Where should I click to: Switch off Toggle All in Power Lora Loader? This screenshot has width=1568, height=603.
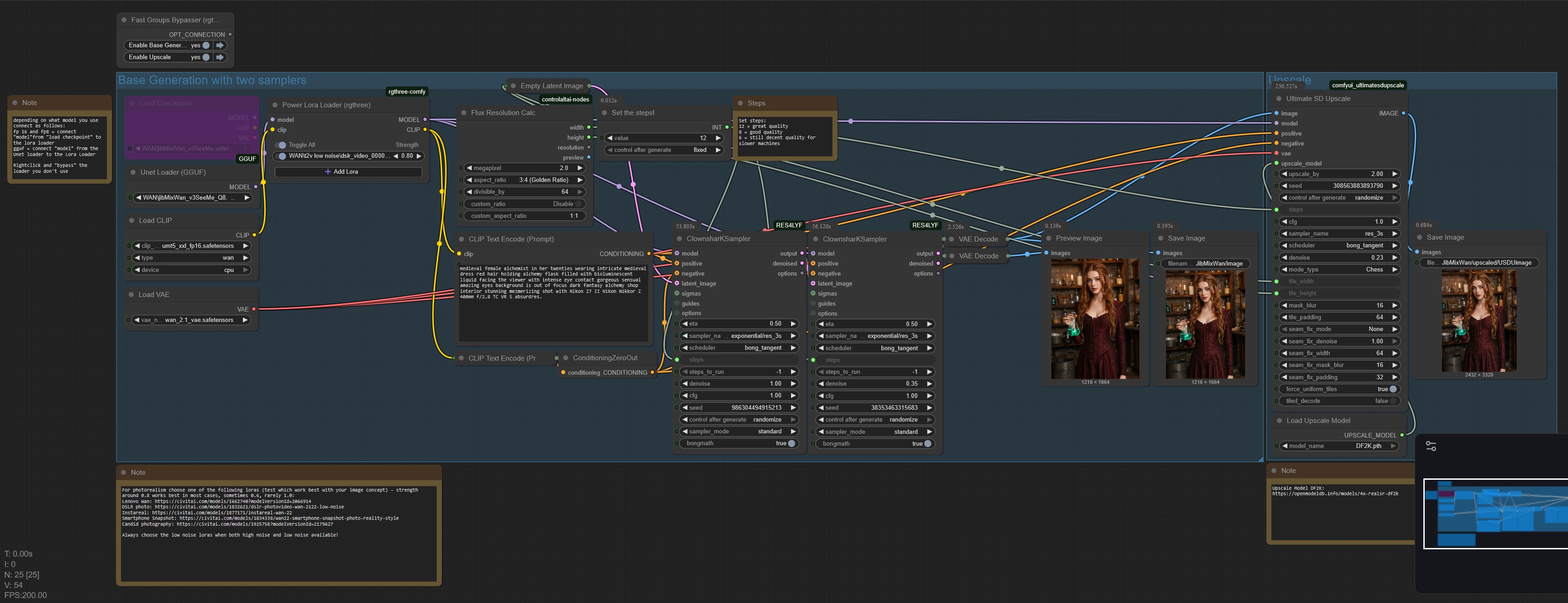pos(281,145)
